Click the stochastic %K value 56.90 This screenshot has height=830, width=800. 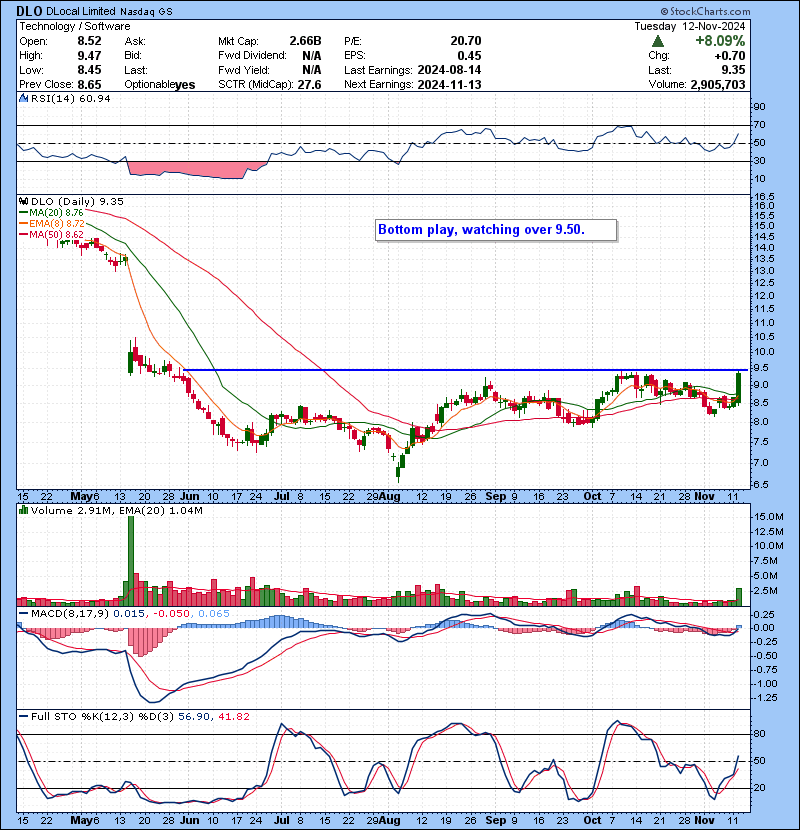coord(194,717)
